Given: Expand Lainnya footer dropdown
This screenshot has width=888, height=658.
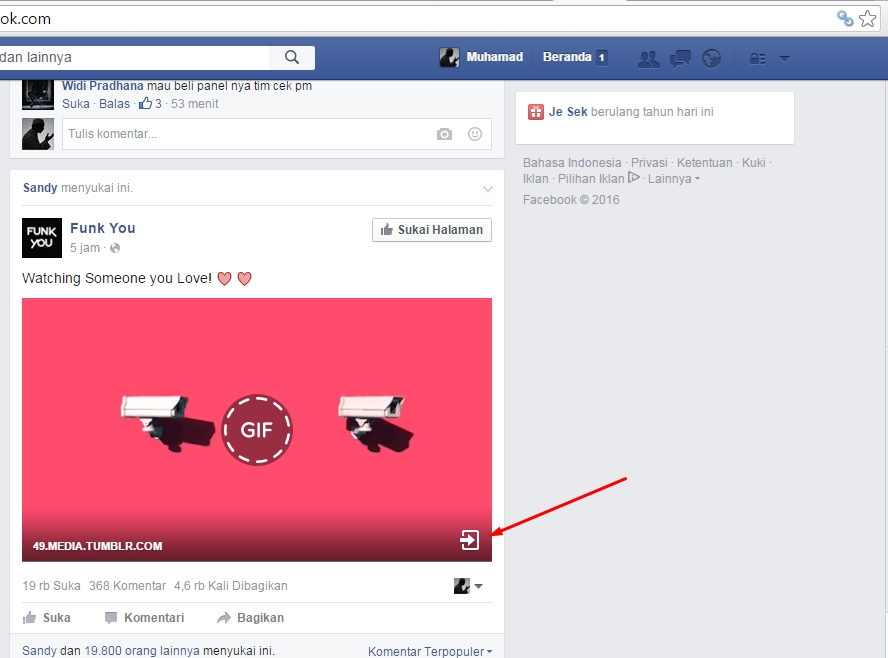Looking at the screenshot, I should (x=674, y=178).
